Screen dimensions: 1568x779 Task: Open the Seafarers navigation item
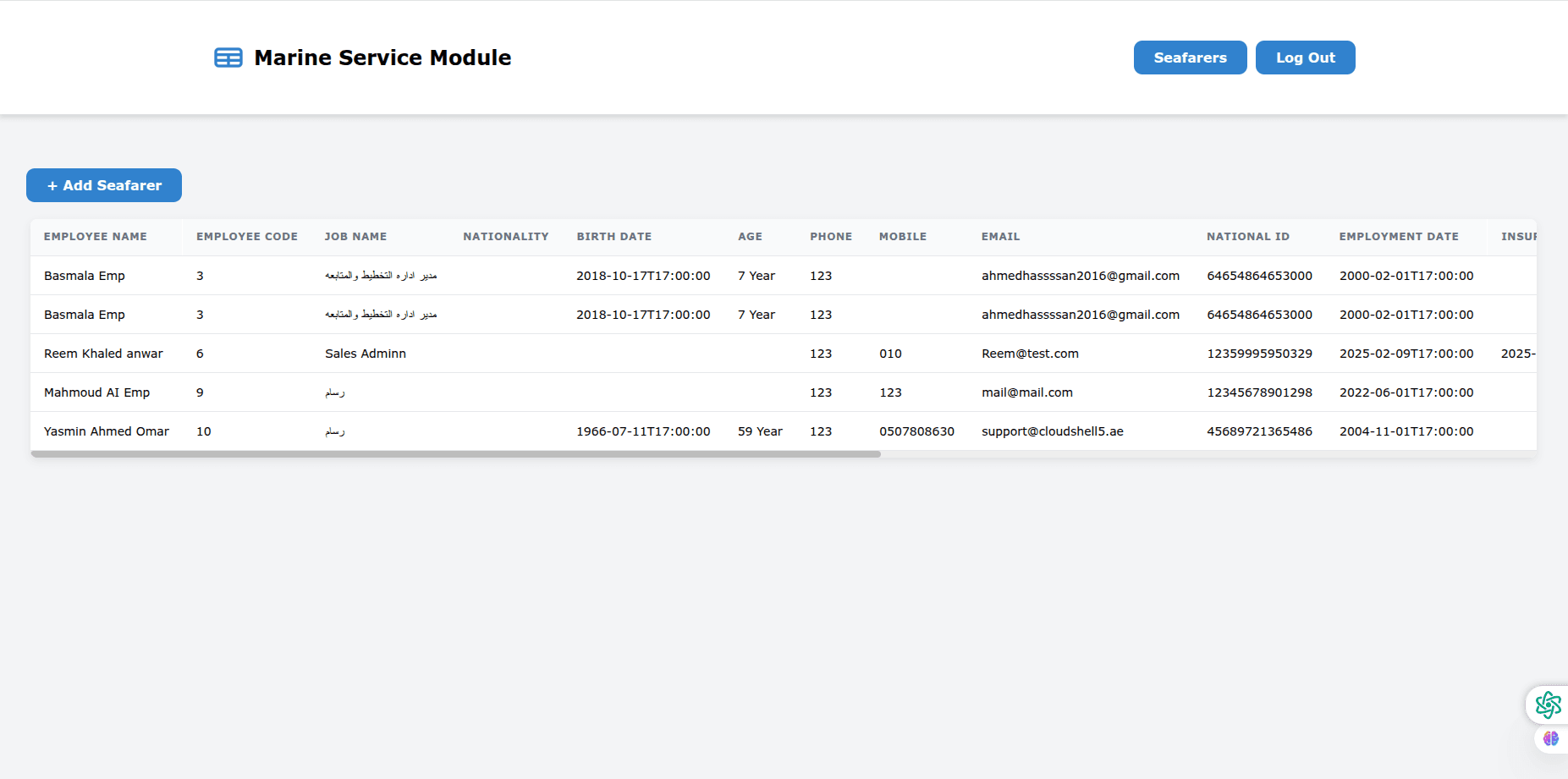pos(1190,57)
